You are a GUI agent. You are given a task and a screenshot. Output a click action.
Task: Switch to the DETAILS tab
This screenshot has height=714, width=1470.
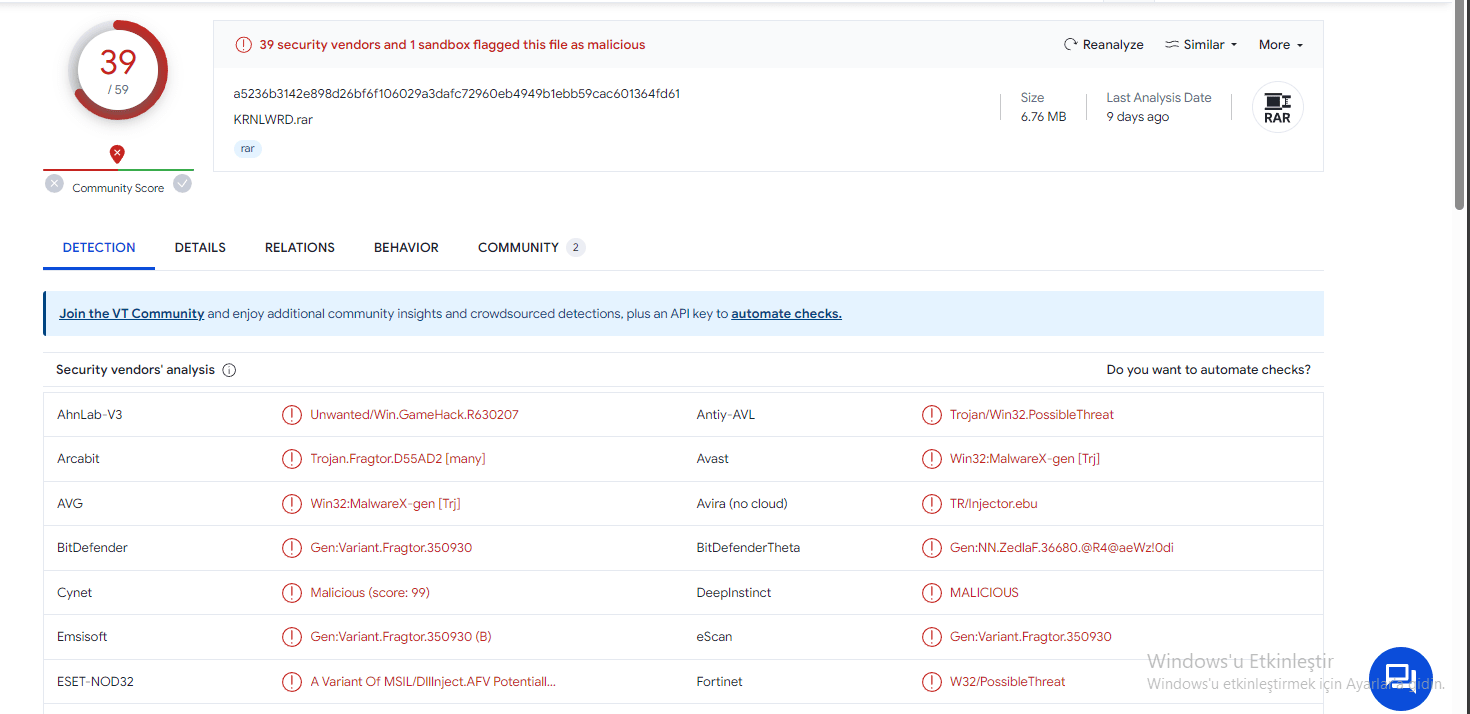[x=200, y=248]
